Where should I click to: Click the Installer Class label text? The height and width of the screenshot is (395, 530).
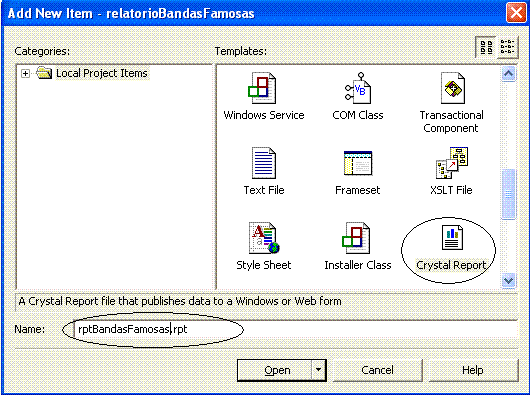tap(358, 265)
